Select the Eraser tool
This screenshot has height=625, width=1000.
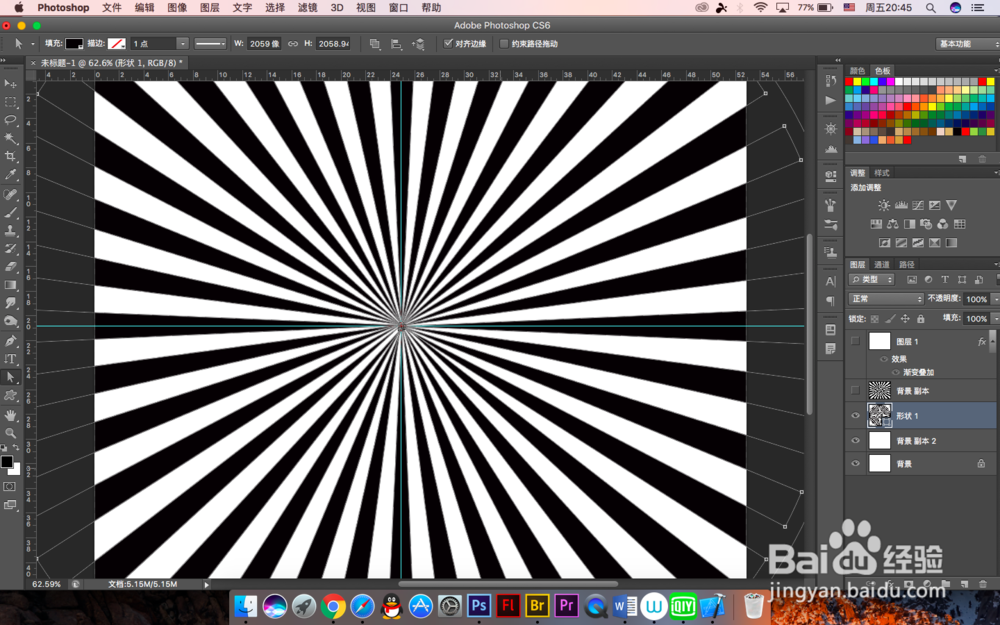10,267
